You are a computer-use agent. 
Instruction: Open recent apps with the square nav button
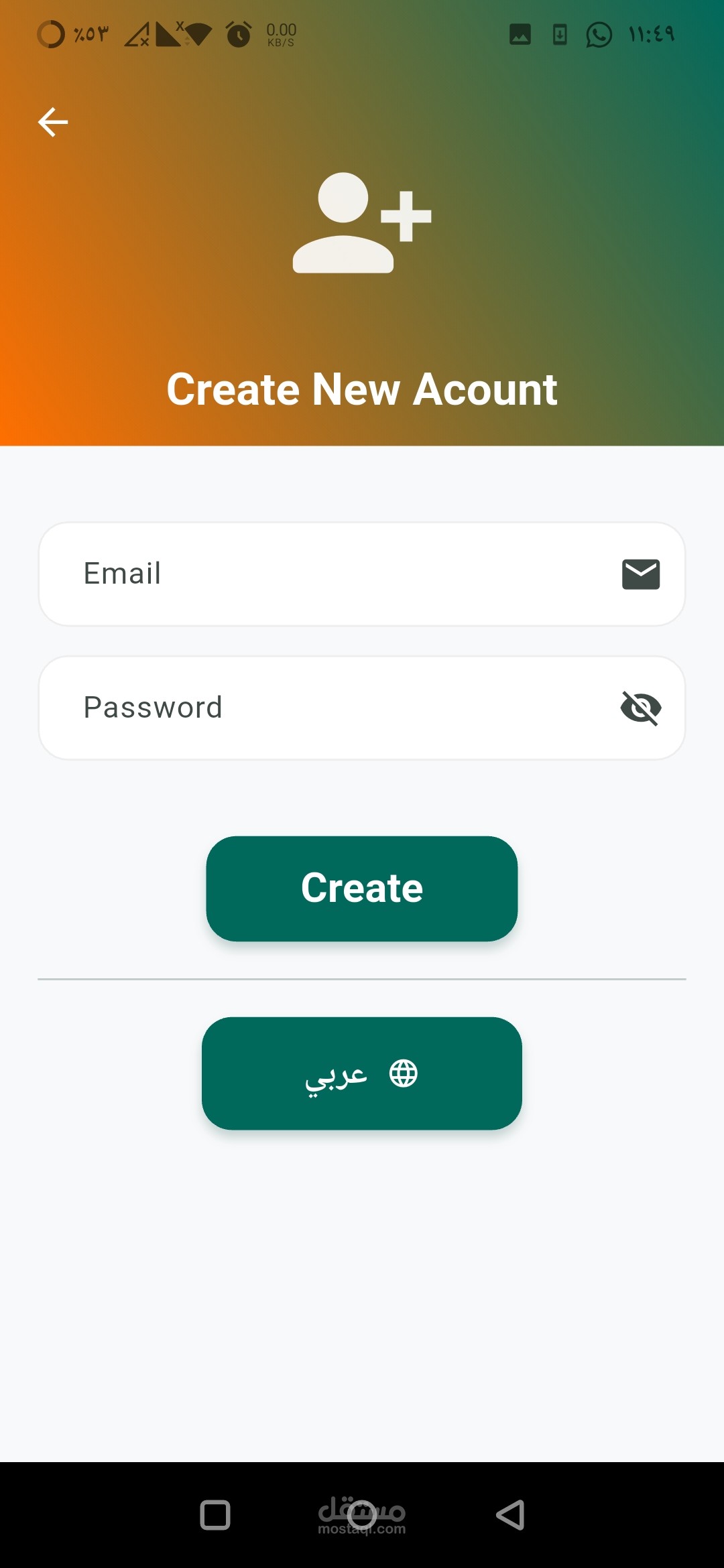pyautogui.click(x=215, y=1515)
